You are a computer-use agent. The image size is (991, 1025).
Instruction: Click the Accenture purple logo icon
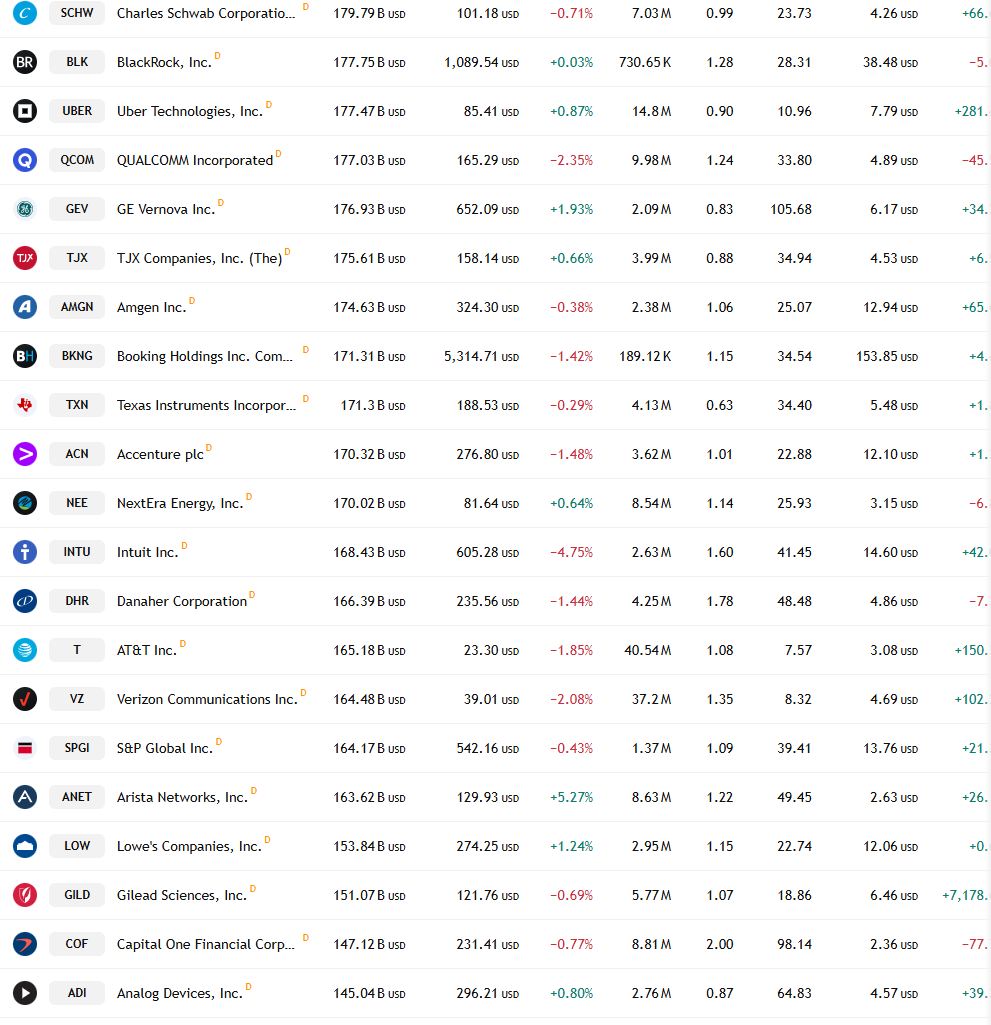[25, 454]
